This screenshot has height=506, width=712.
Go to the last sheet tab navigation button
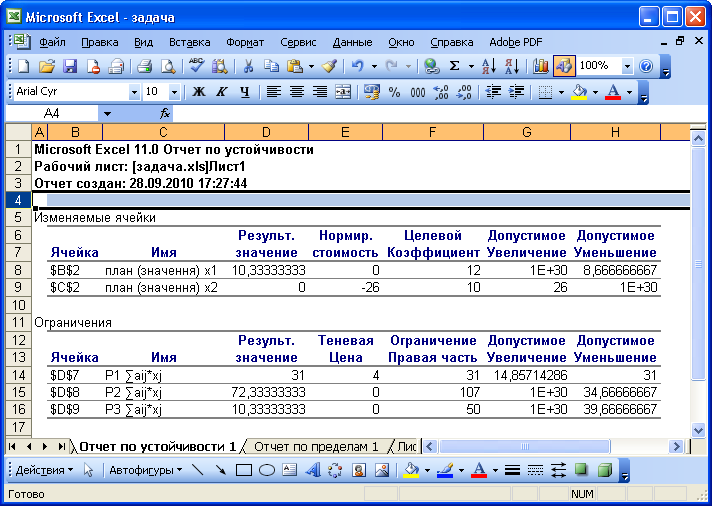(x=61, y=447)
